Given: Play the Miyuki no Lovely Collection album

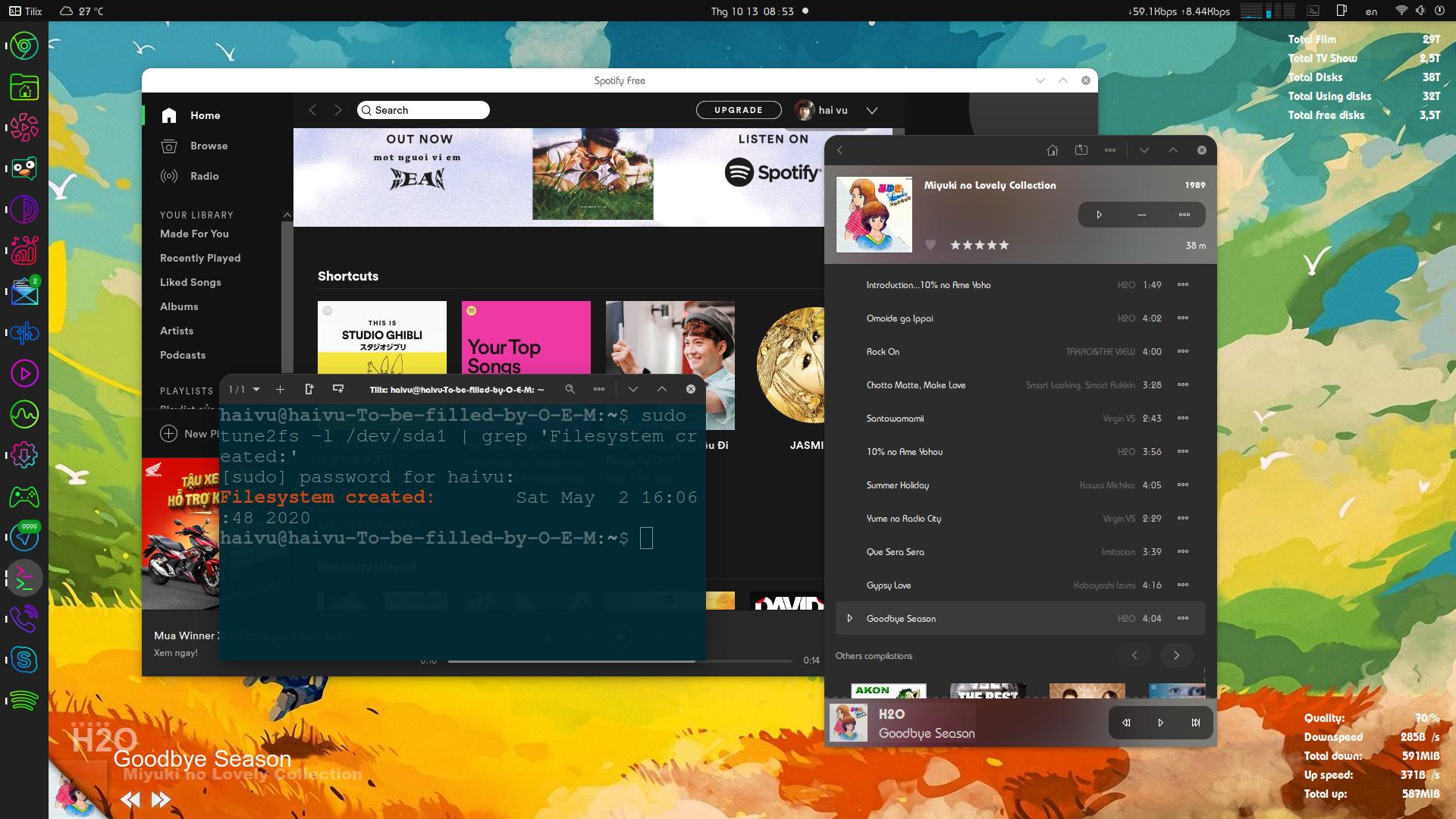Looking at the screenshot, I should pos(1099,215).
